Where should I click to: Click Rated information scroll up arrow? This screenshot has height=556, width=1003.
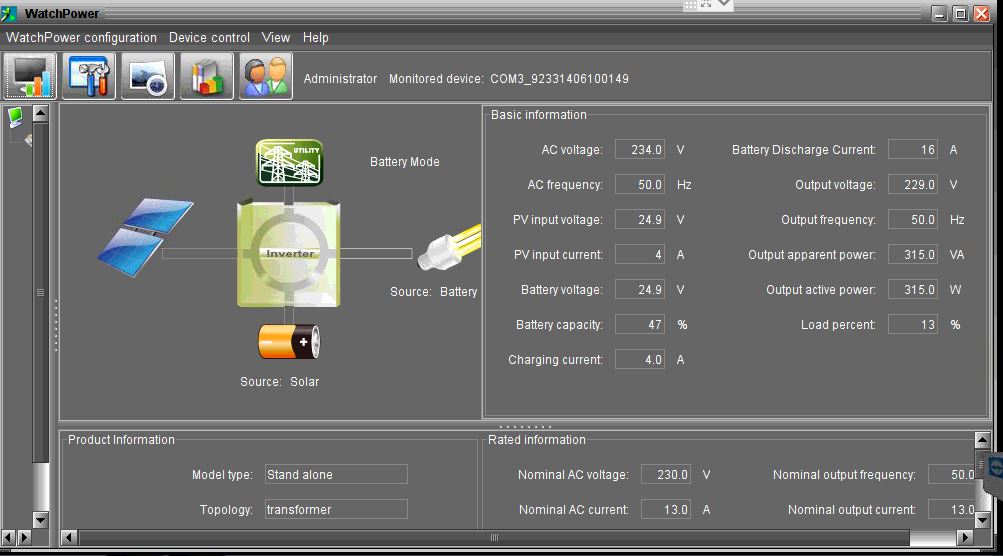coord(983,440)
